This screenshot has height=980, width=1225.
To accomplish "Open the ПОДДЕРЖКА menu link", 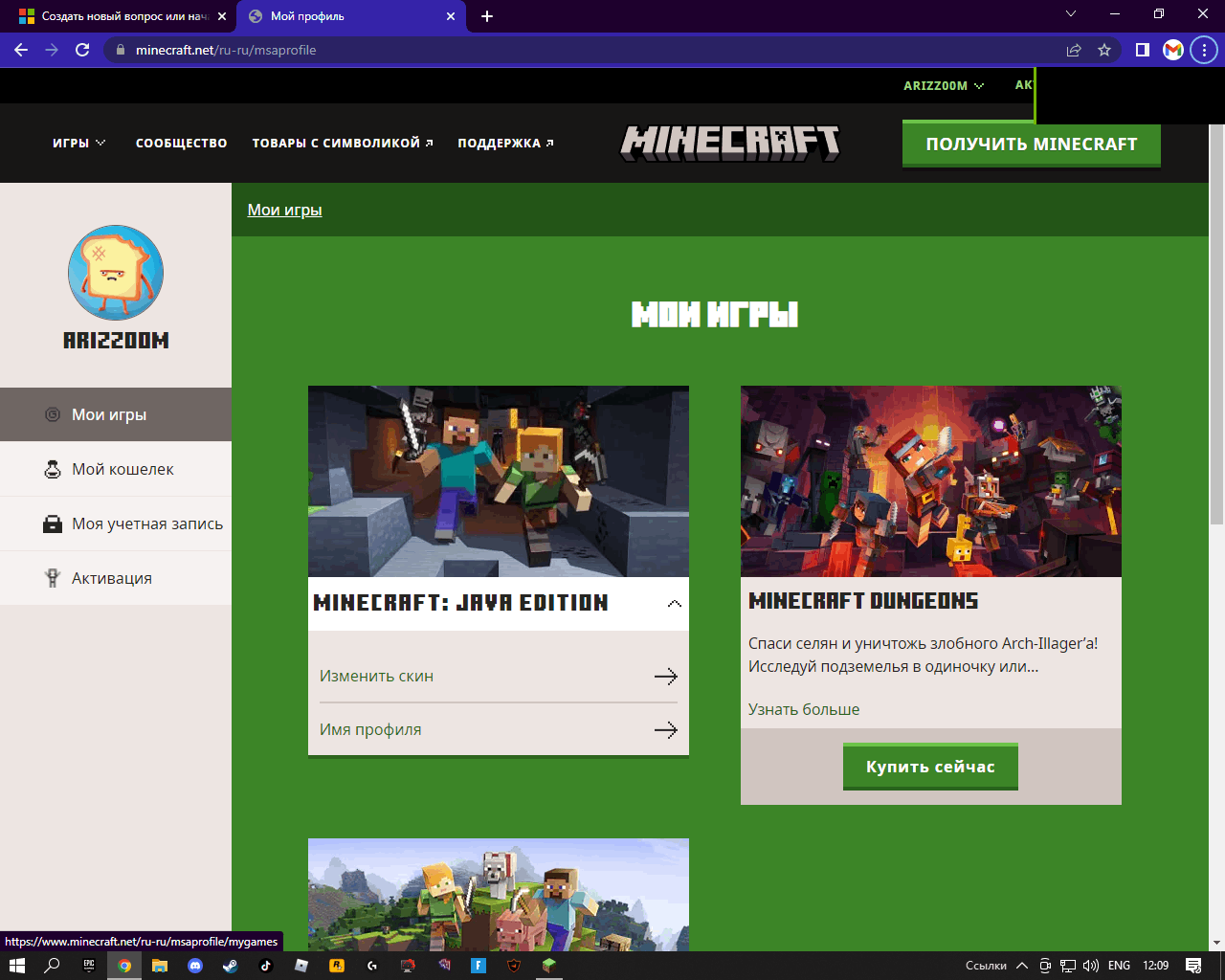I will pos(505,143).
